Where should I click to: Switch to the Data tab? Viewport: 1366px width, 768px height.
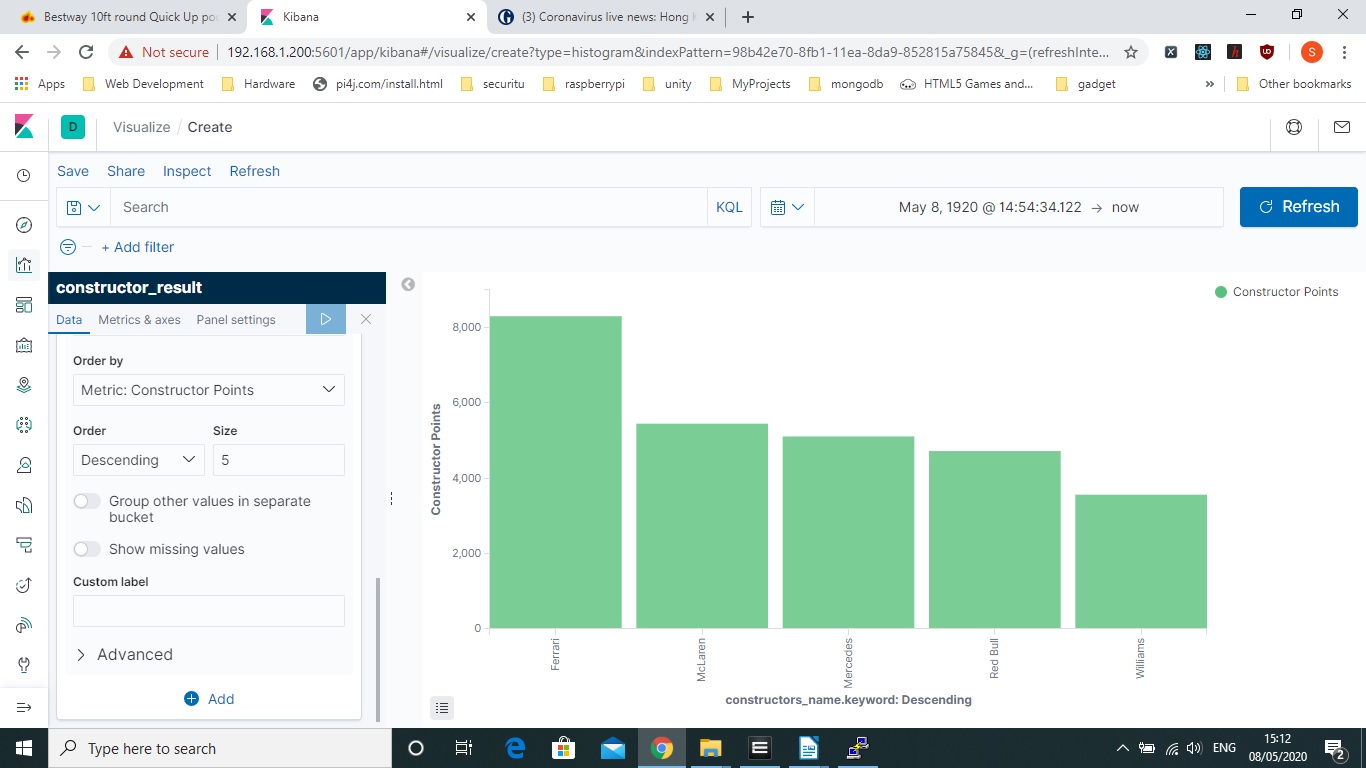click(69, 320)
